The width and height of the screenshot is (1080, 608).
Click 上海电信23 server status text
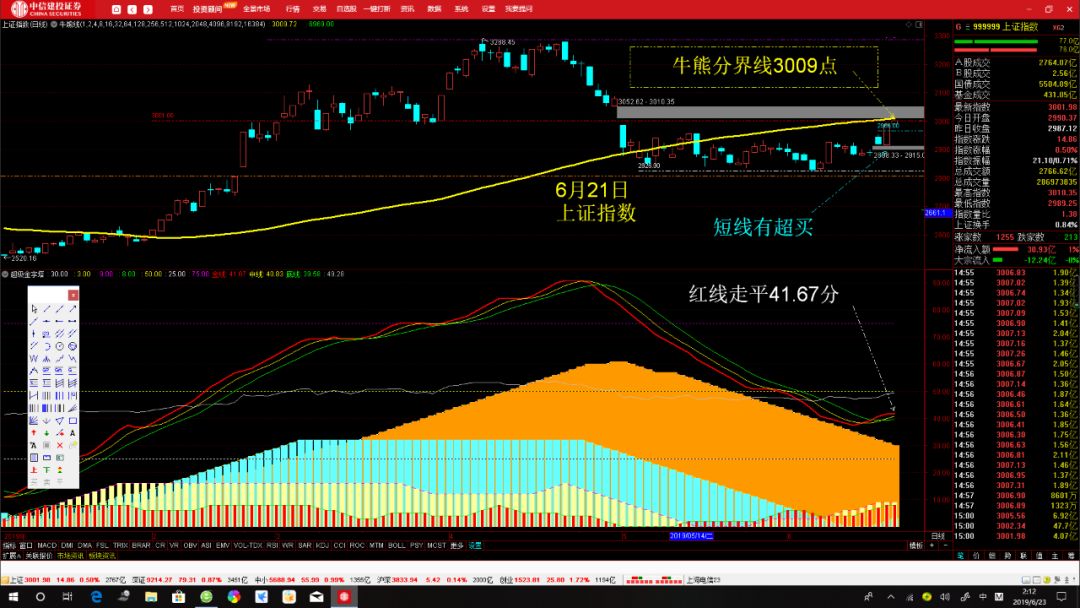(703, 580)
